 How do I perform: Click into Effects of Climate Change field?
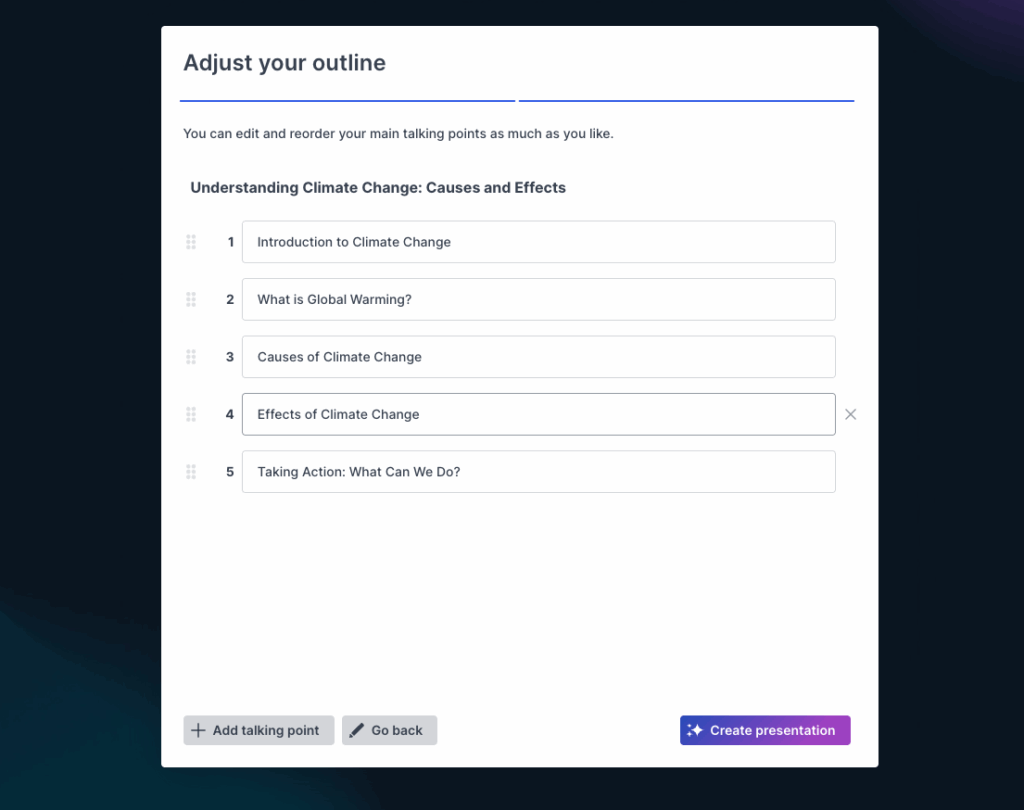(539, 414)
